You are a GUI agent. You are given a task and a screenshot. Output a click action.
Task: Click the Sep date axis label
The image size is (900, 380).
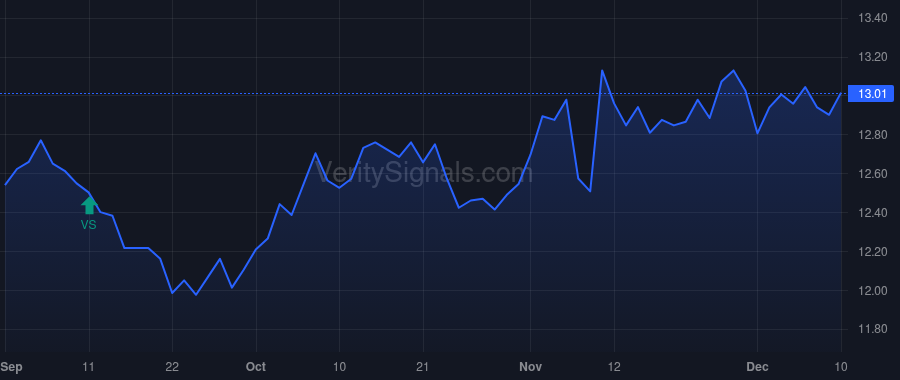(11, 367)
